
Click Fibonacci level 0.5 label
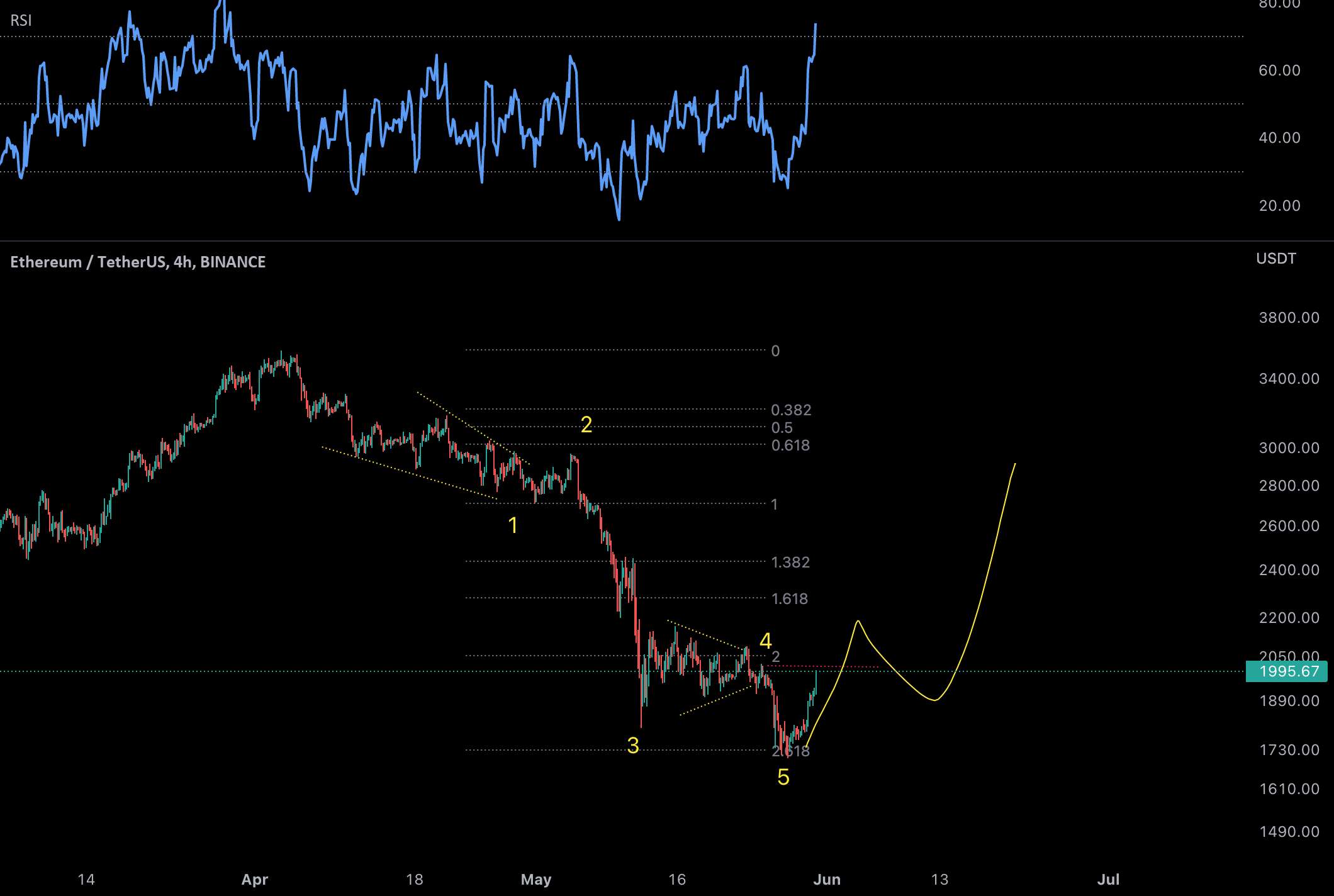pyautogui.click(x=782, y=427)
